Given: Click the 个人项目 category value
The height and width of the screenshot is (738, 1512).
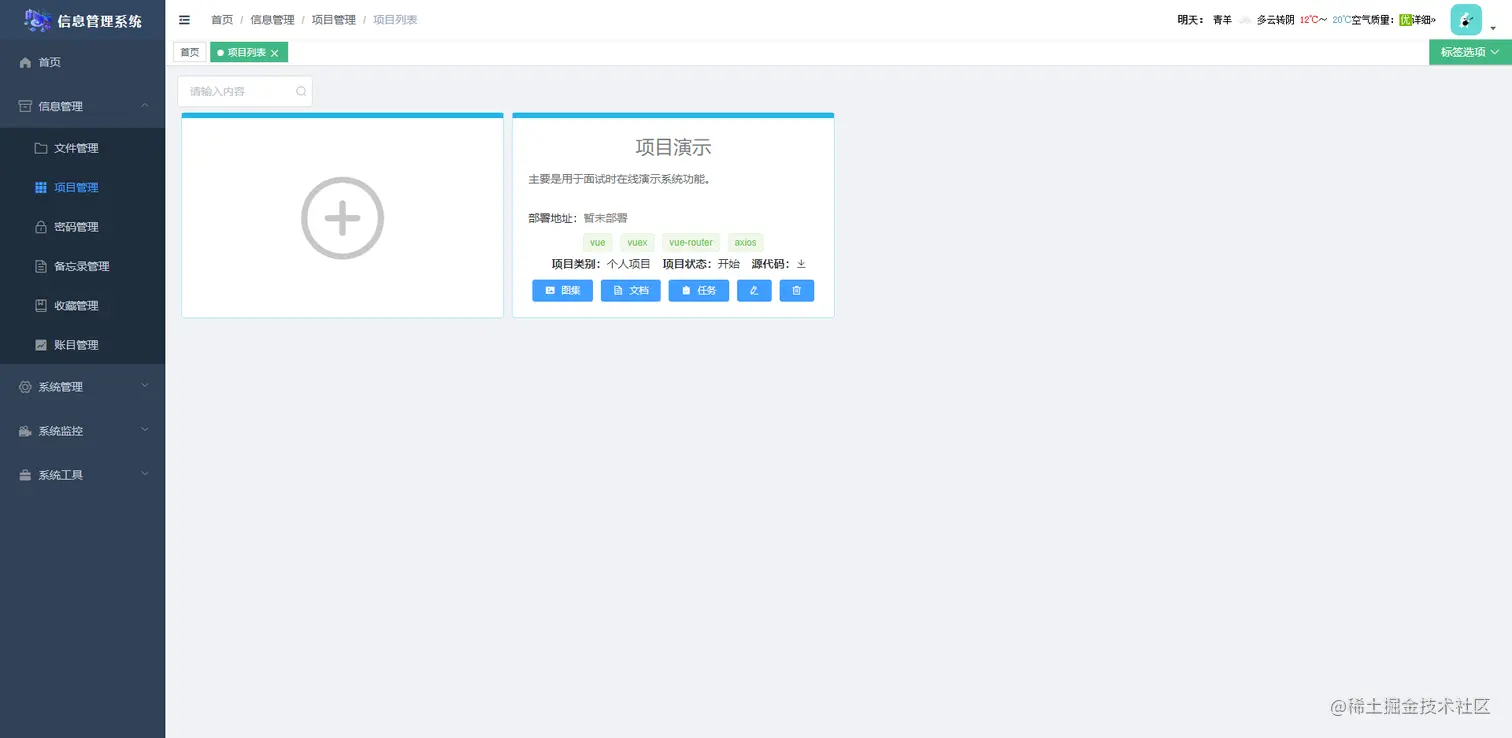Looking at the screenshot, I should tap(629, 264).
